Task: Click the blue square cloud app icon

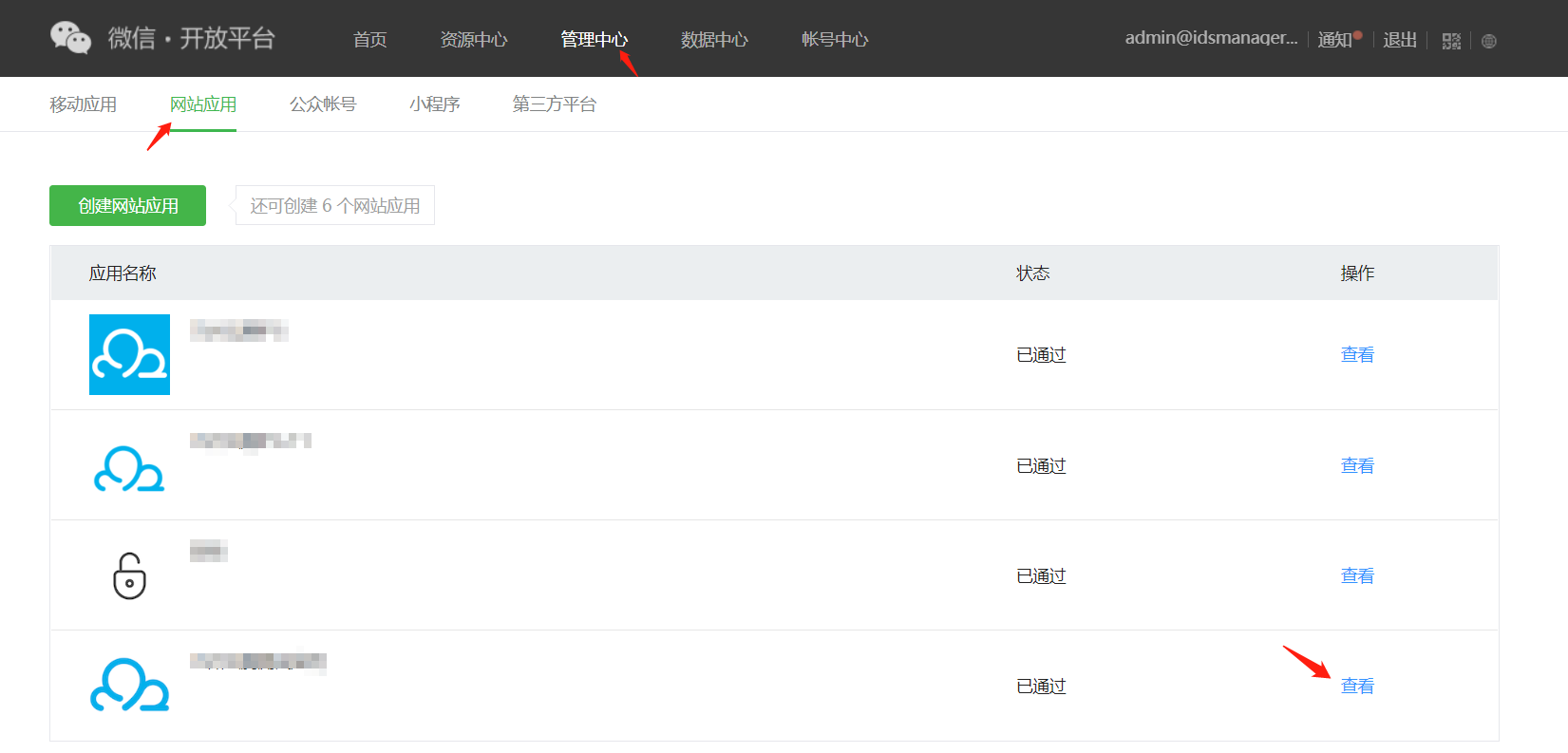Action: tap(129, 354)
